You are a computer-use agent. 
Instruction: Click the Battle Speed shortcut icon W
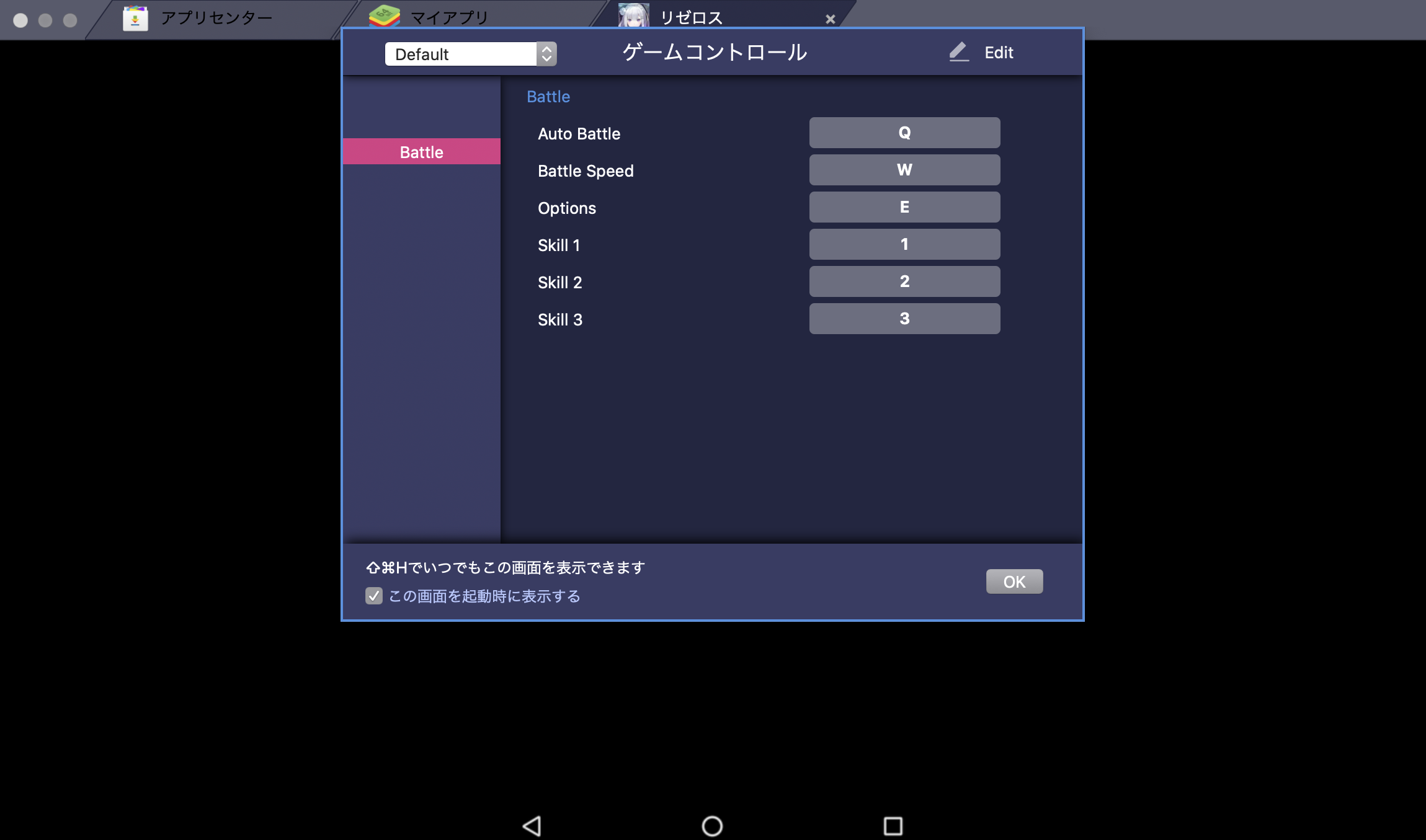point(903,169)
